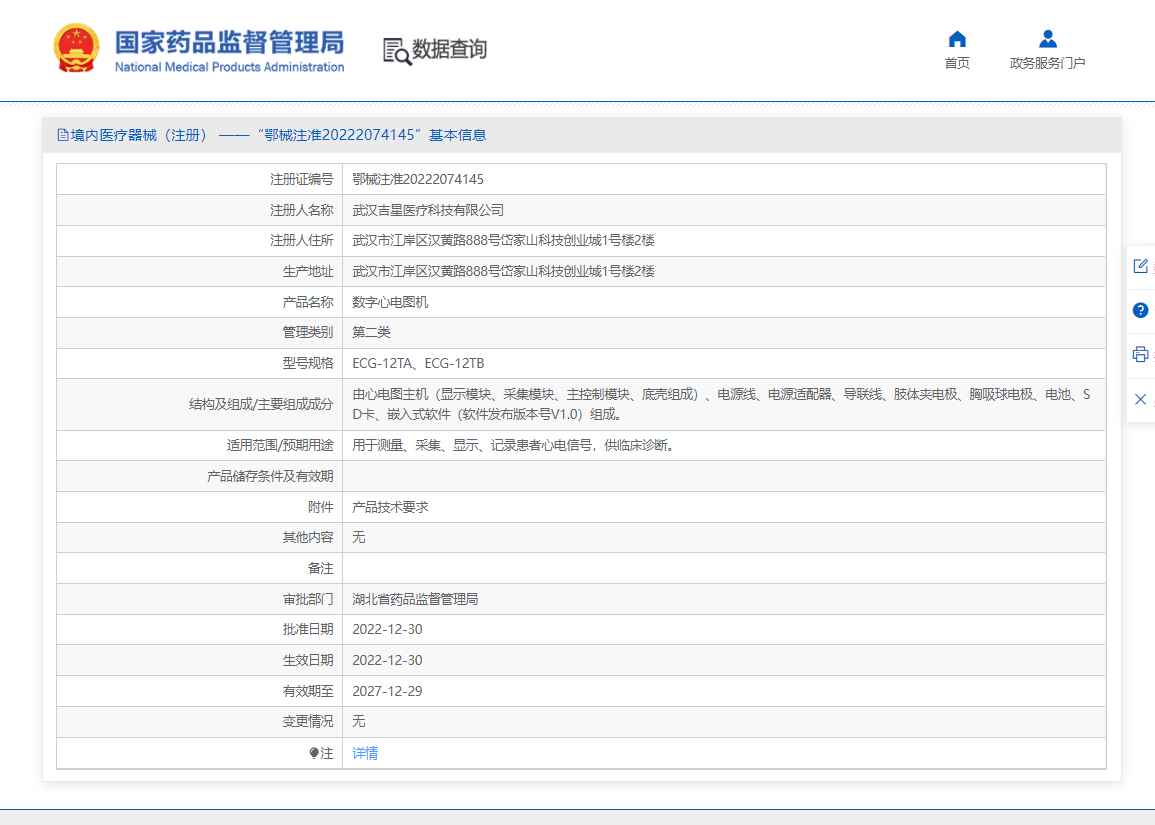Image resolution: width=1155 pixels, height=825 pixels.
Task: Open the 数据查询 search icon
Action: pos(397,51)
